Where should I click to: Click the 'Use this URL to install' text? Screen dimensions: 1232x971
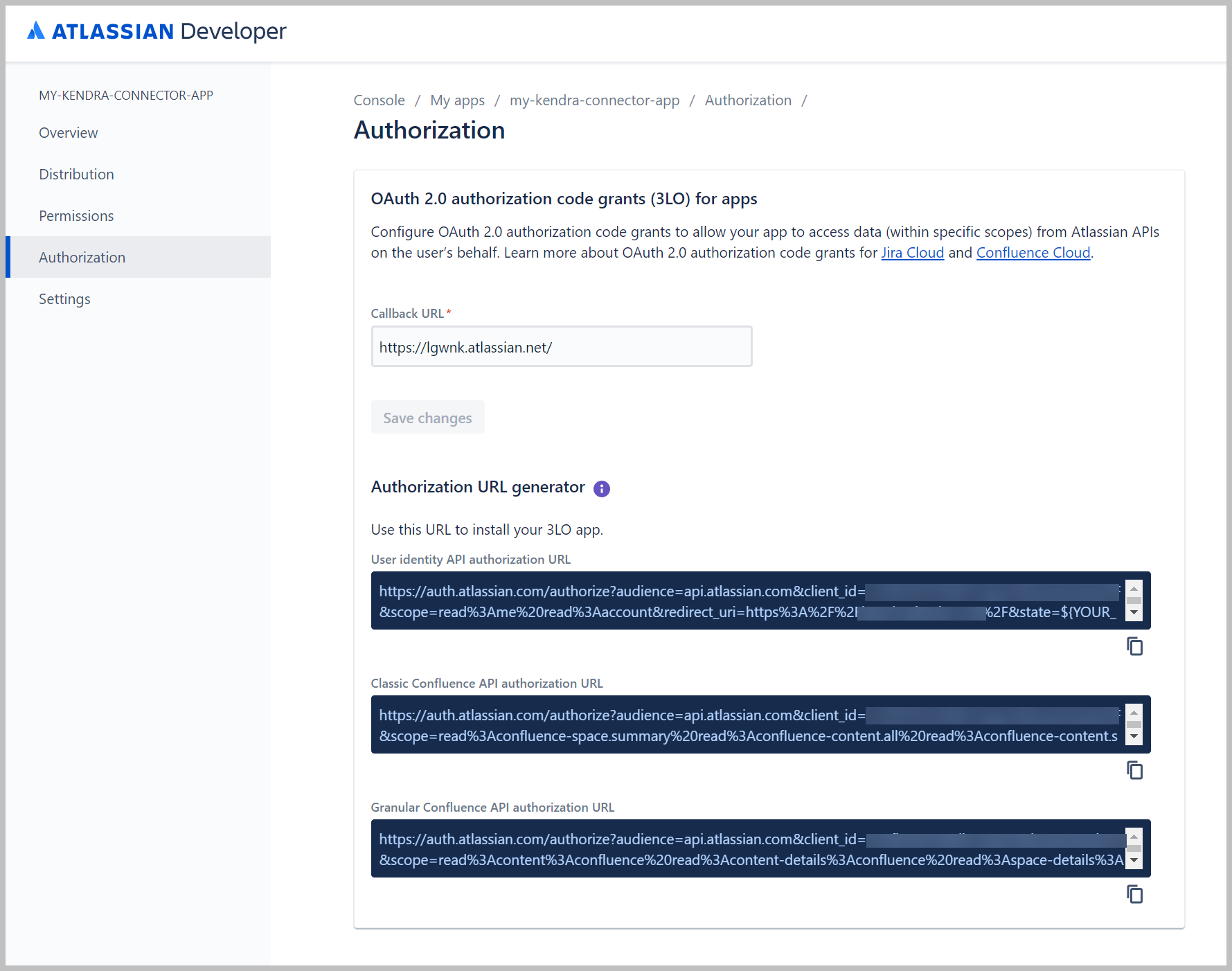point(487,530)
